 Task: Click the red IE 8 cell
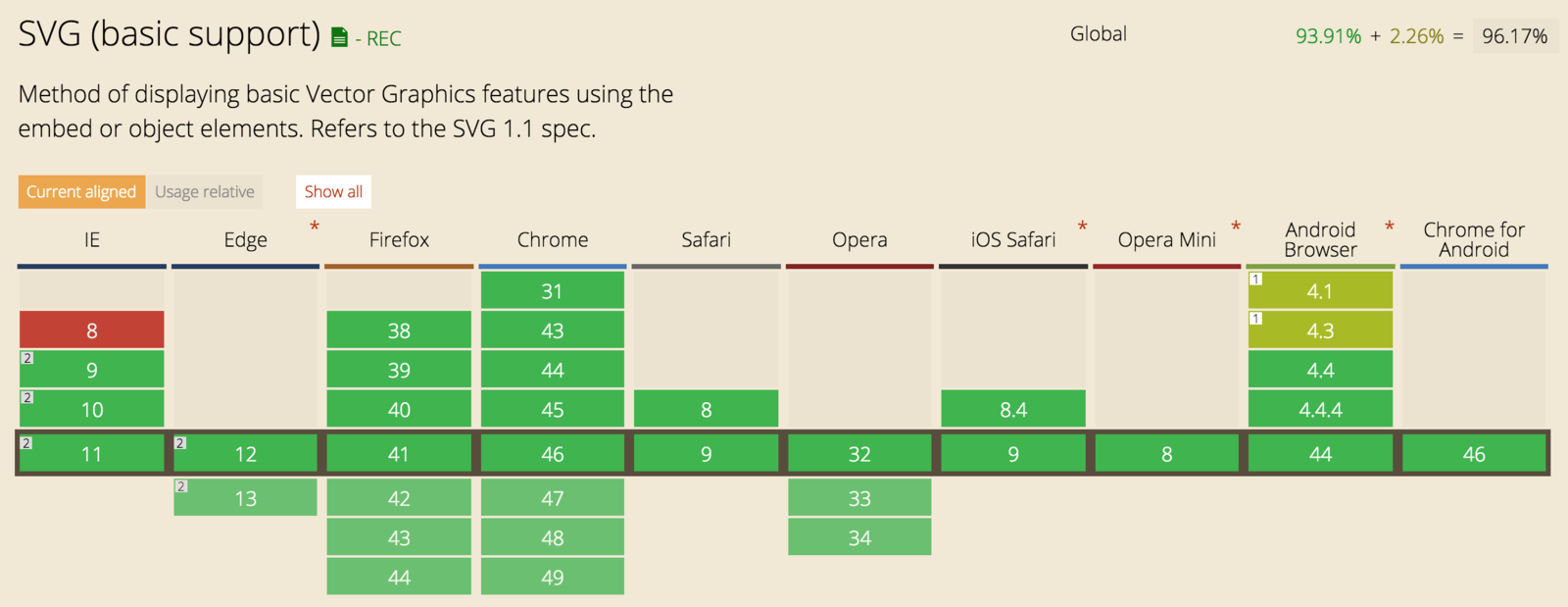pyautogui.click(x=92, y=329)
